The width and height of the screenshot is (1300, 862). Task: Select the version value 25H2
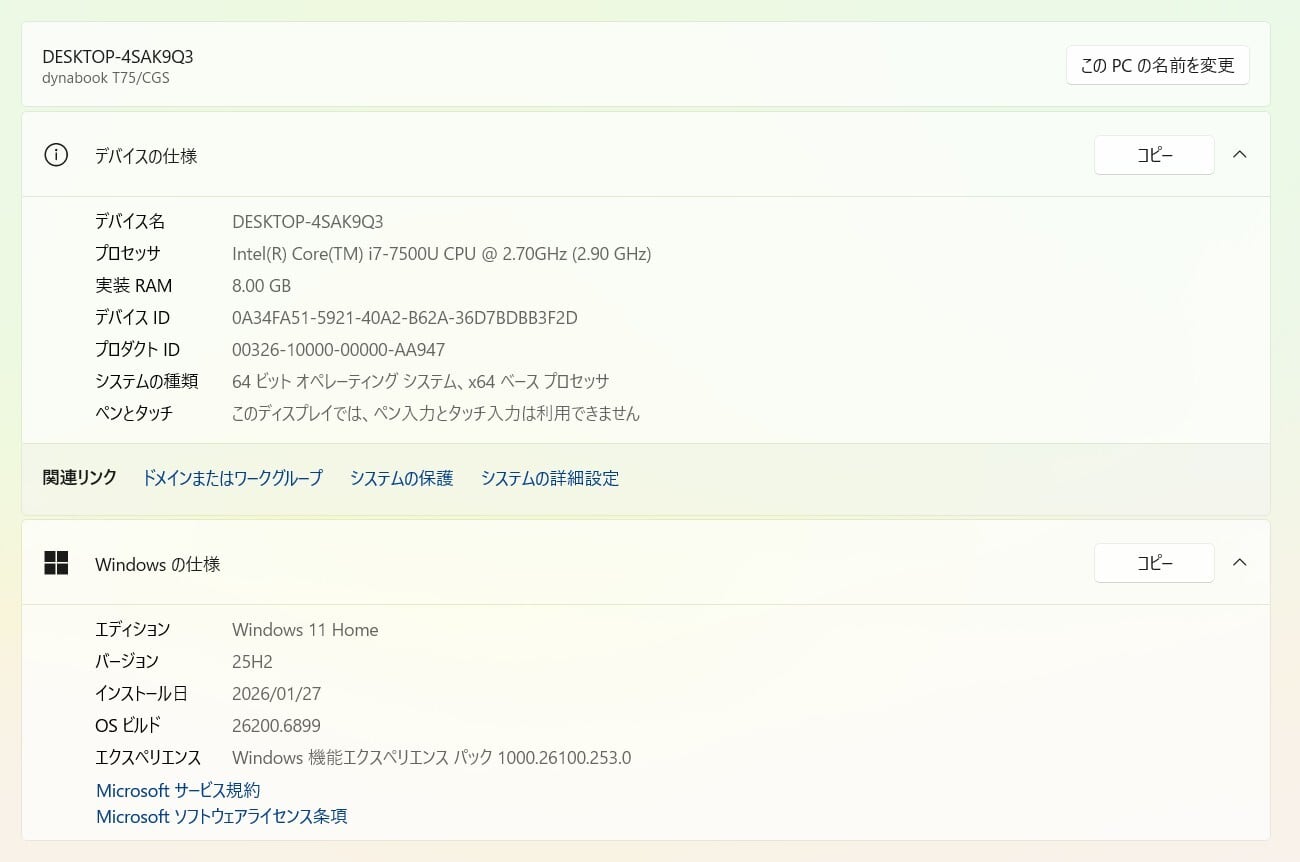(253, 661)
